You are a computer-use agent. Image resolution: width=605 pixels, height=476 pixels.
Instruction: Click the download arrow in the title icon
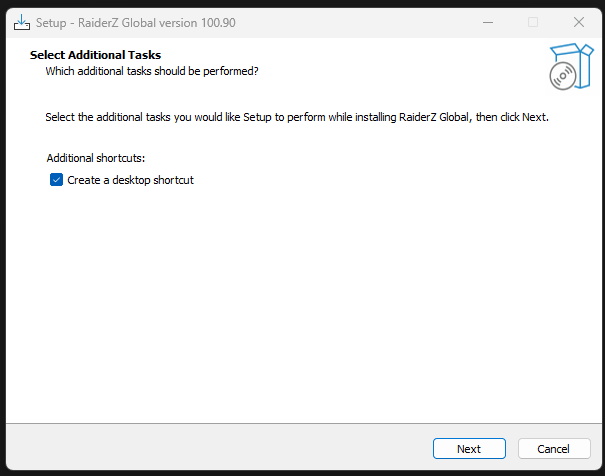pos(22,20)
